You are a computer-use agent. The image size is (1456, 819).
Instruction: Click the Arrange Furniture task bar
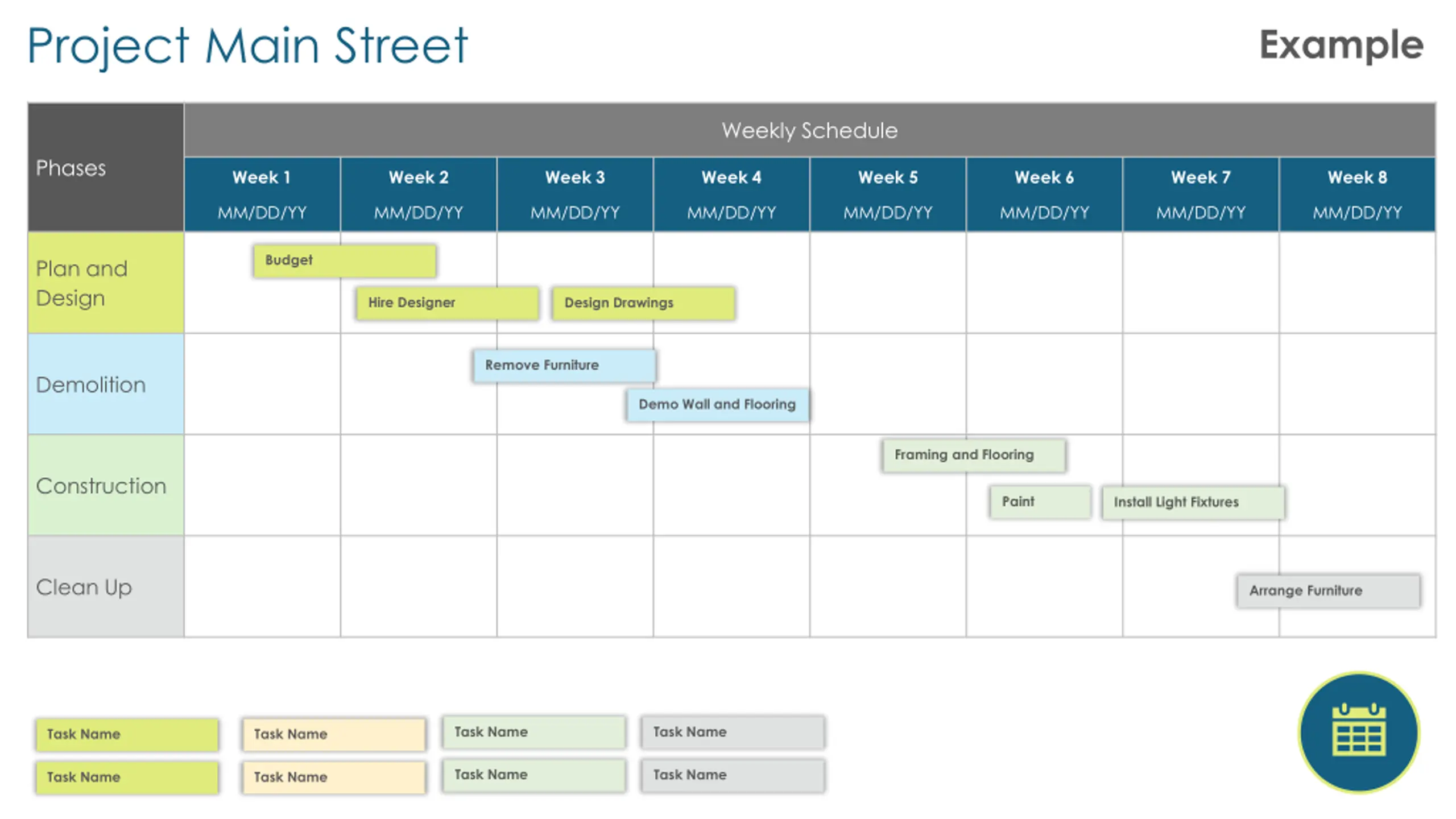pyautogui.click(x=1329, y=591)
